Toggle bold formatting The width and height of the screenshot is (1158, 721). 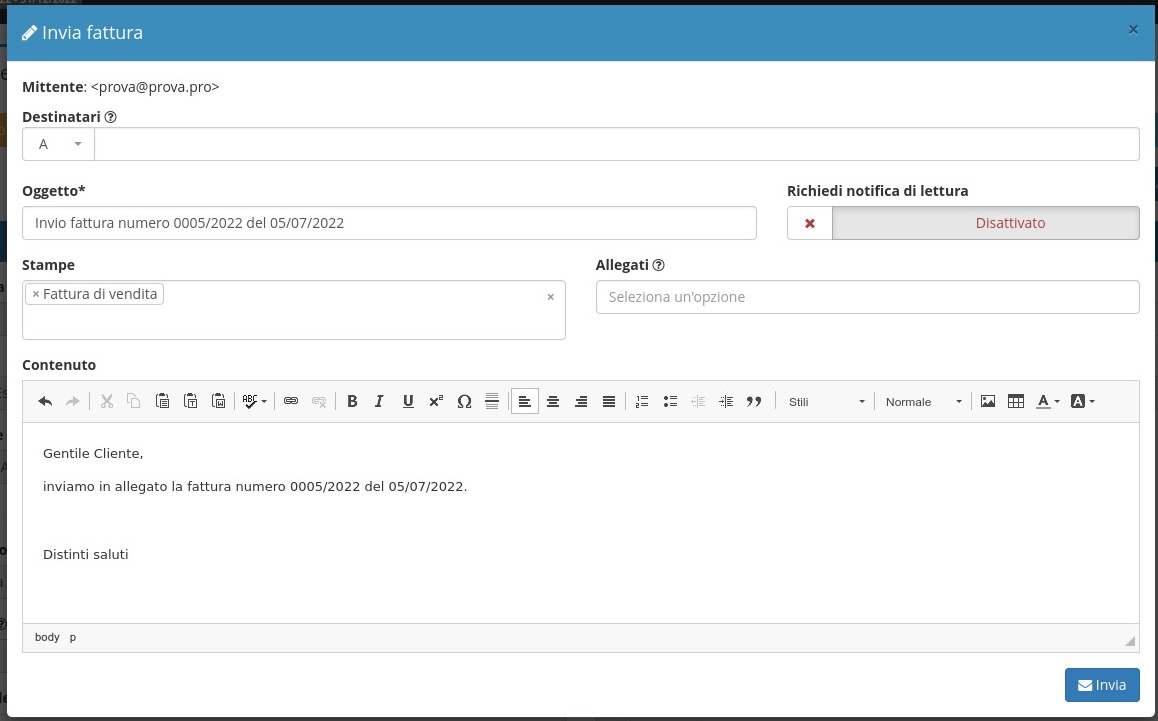click(x=352, y=402)
